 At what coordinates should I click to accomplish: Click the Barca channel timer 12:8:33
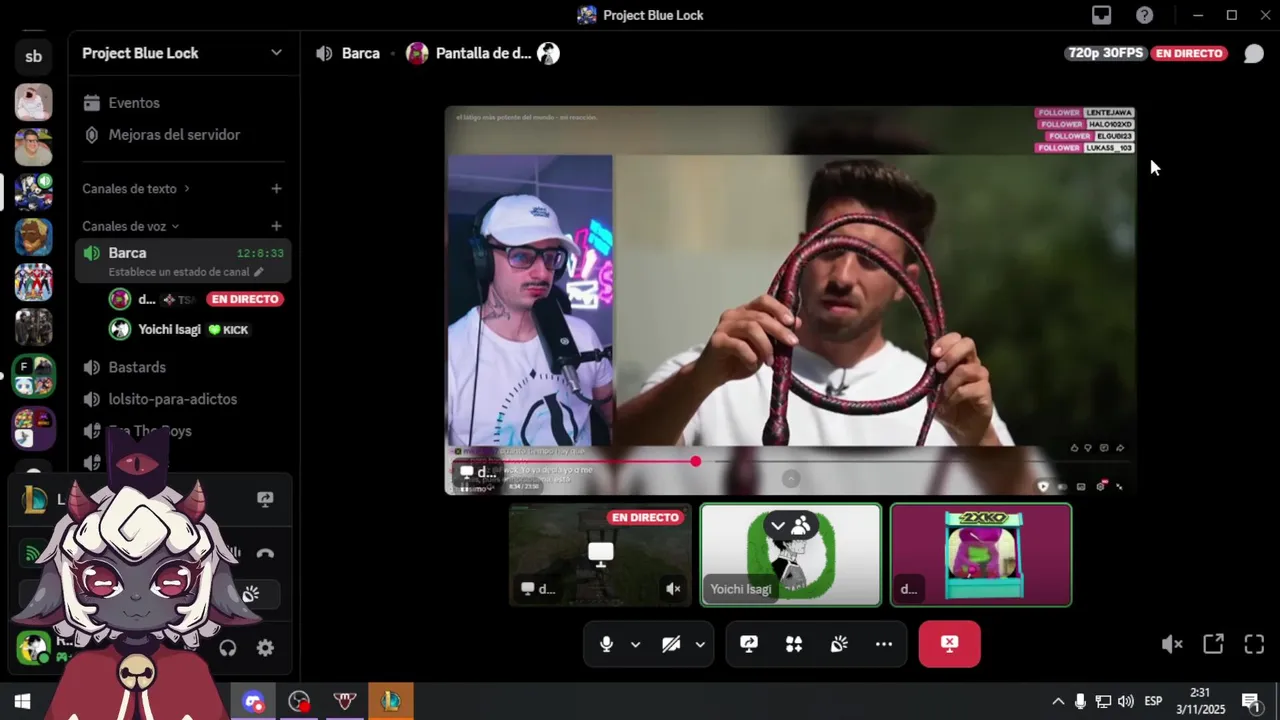tap(260, 254)
